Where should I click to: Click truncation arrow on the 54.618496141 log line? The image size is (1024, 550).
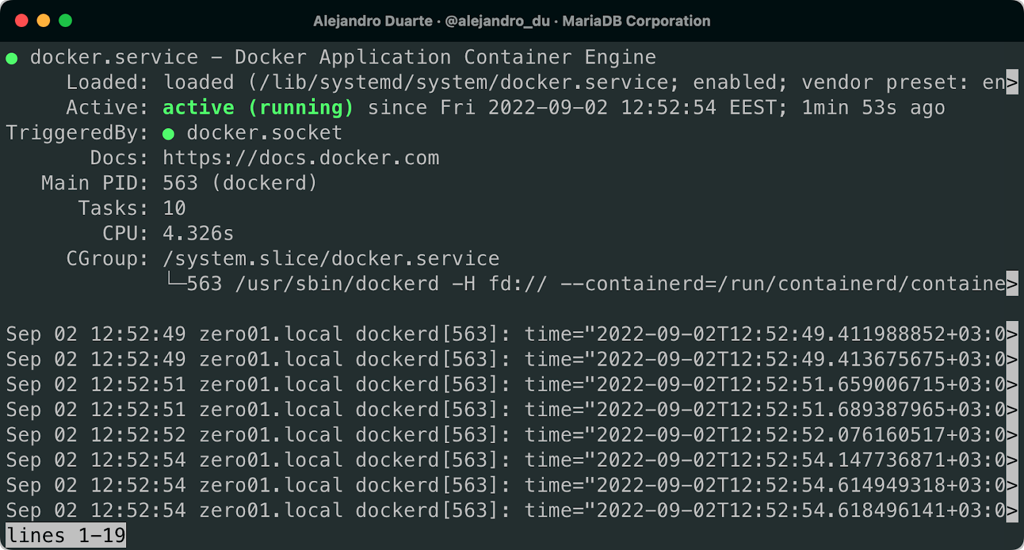1012,510
